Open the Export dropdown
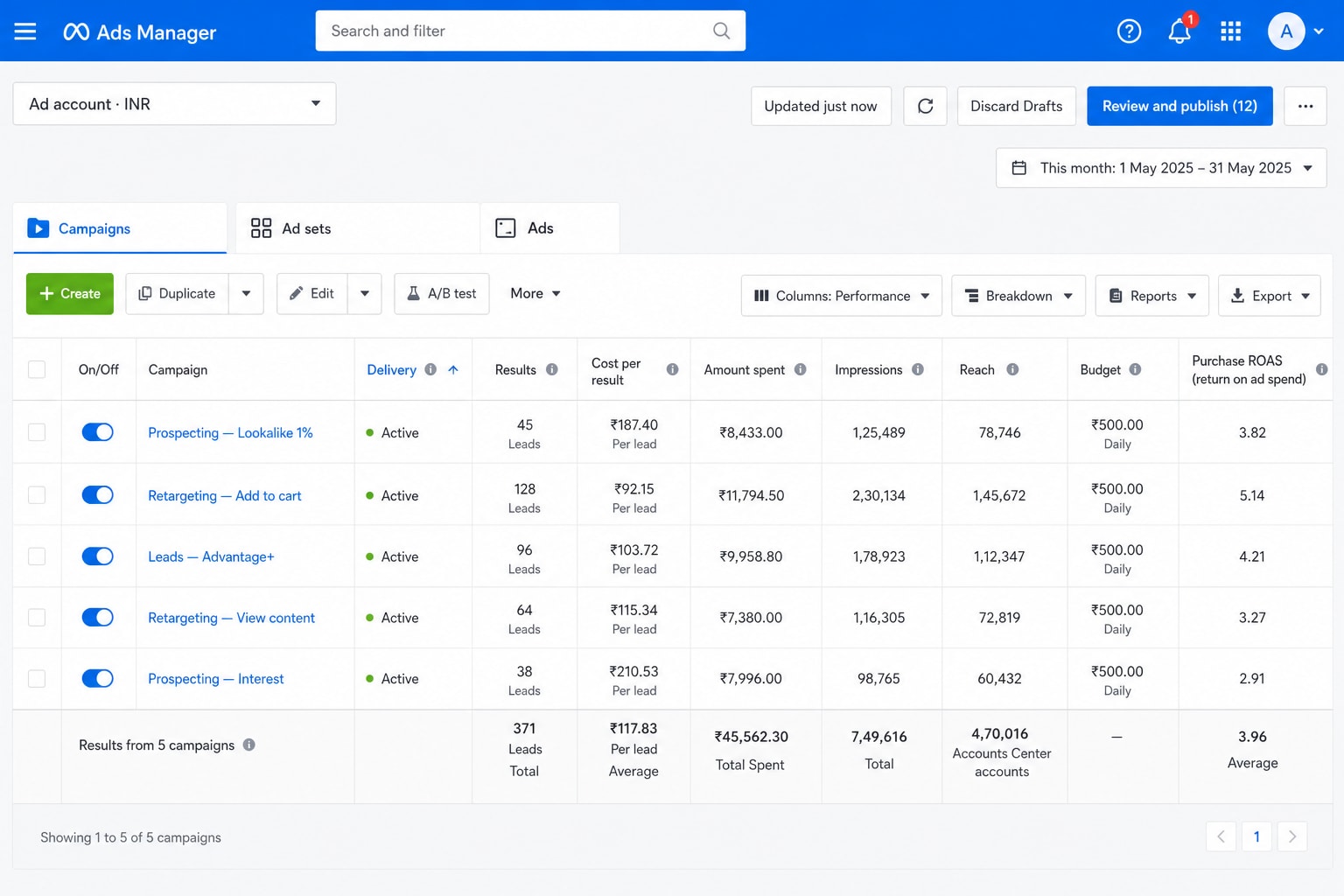 tap(1270, 296)
